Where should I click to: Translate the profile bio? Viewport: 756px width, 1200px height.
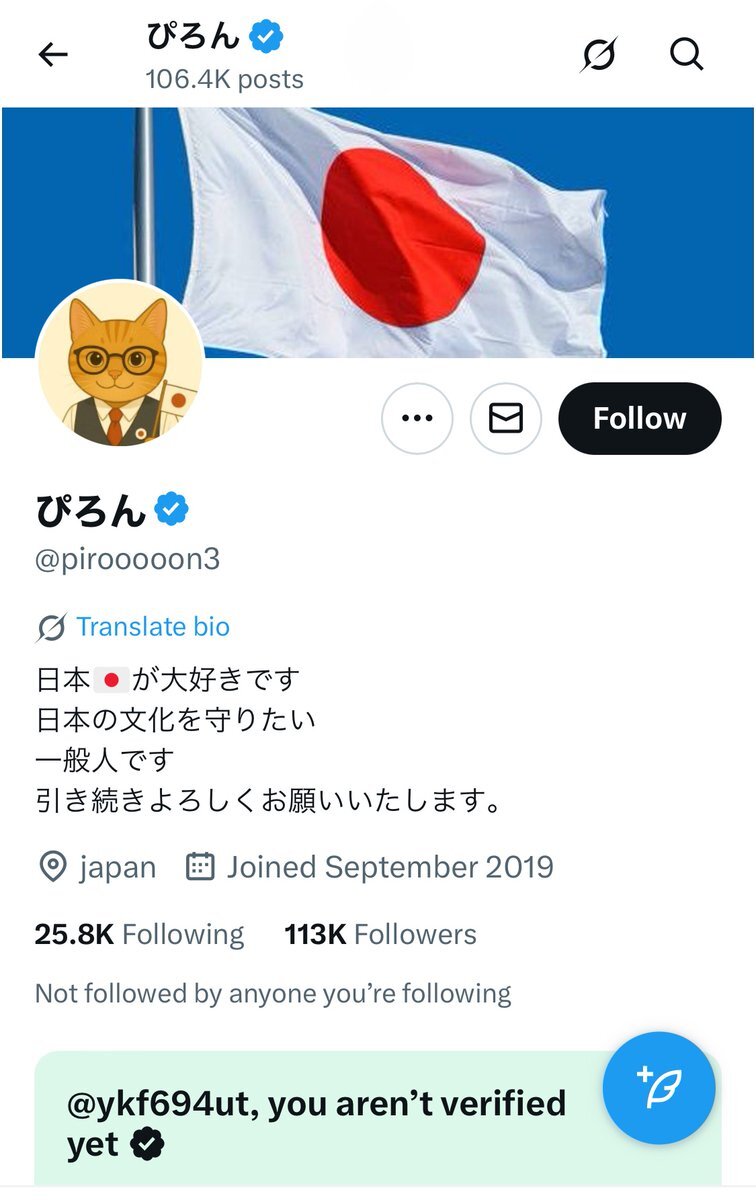point(153,627)
